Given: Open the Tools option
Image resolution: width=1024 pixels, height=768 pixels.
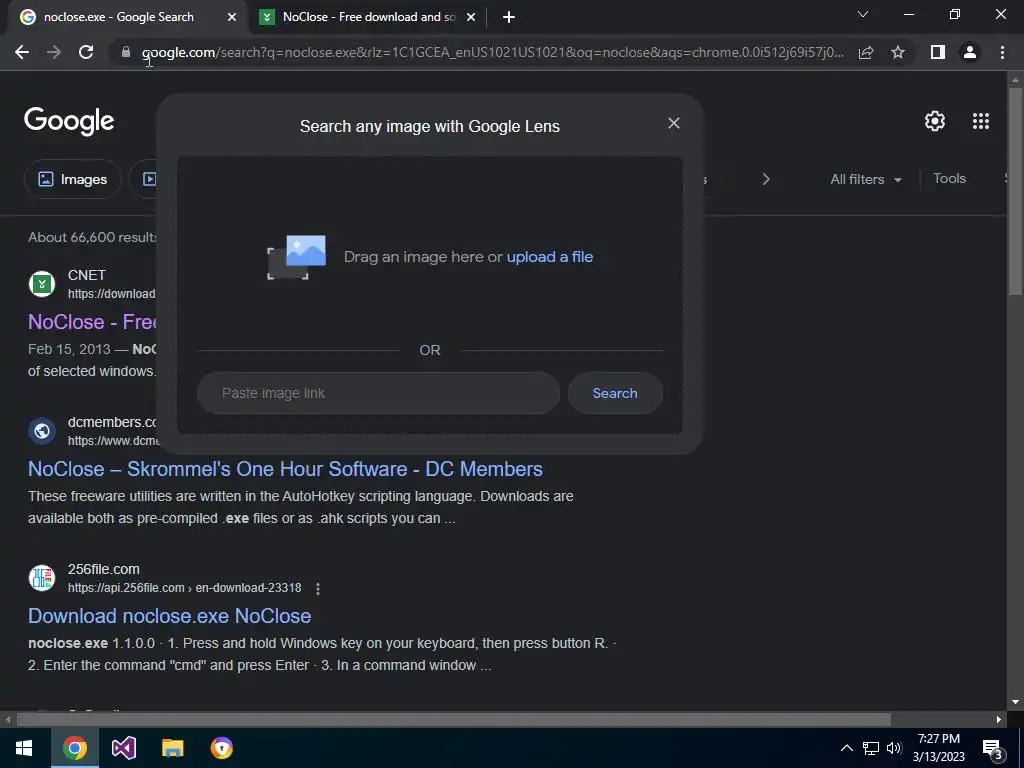Looking at the screenshot, I should (x=949, y=178).
